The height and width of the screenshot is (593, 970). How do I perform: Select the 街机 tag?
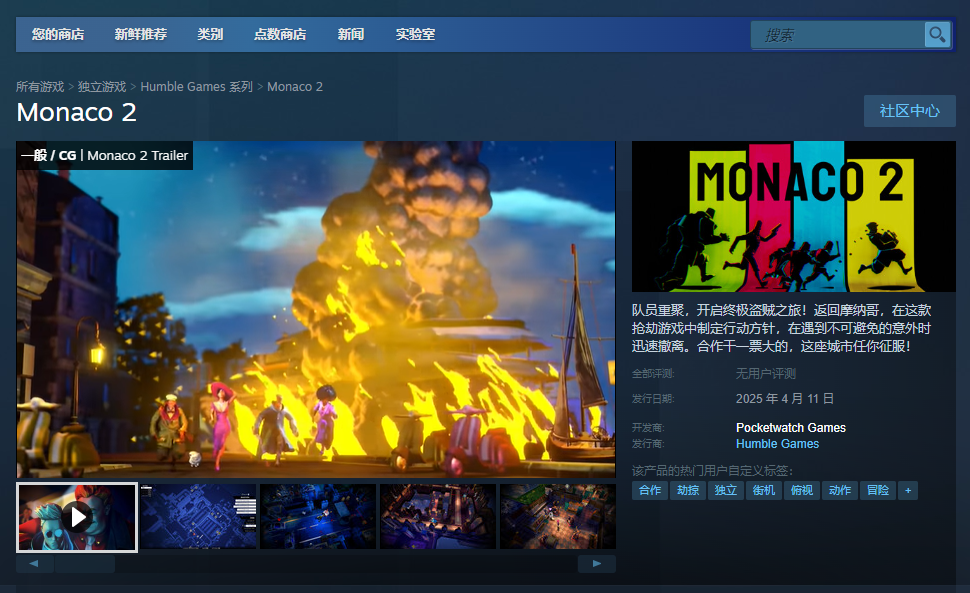coord(763,490)
